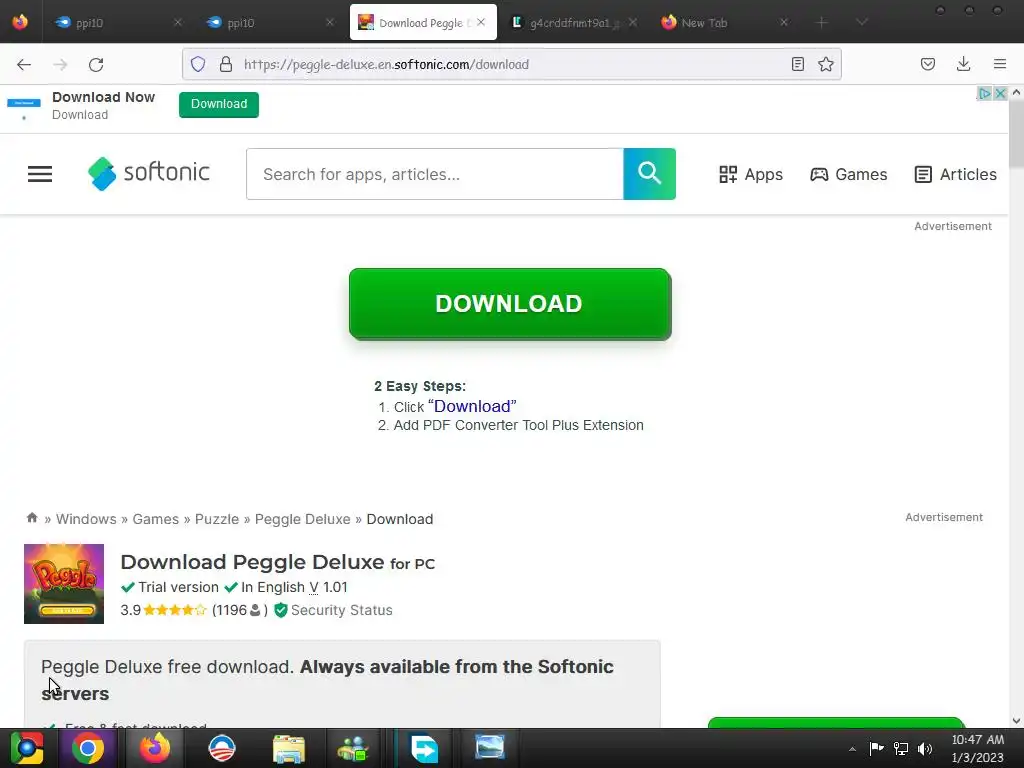
Task: Go to Softonic home via logo
Action: click(x=149, y=174)
